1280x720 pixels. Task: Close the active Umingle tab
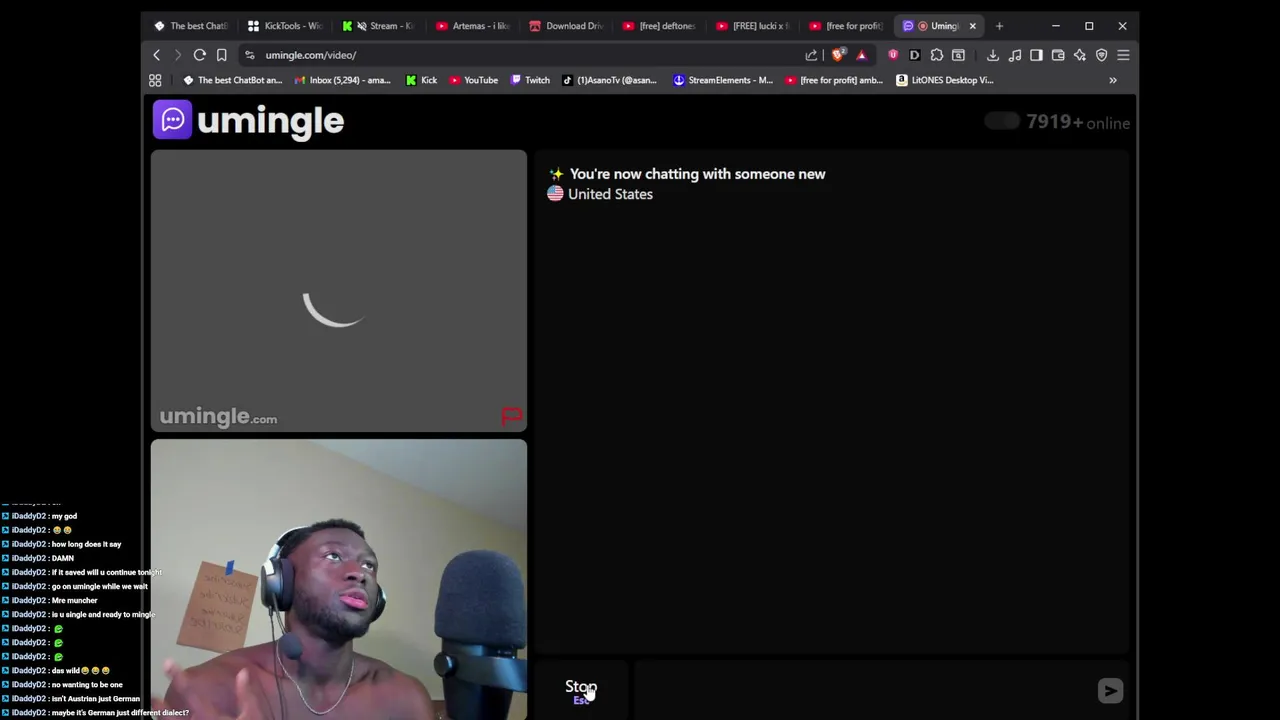[972, 26]
